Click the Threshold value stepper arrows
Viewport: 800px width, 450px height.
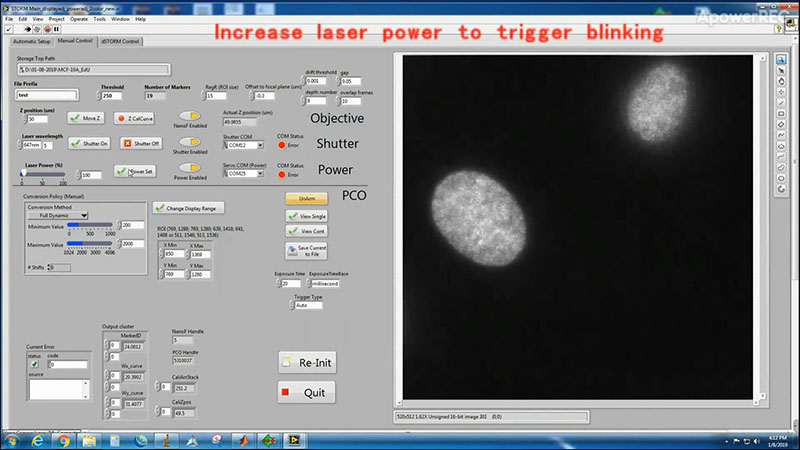(x=98, y=95)
